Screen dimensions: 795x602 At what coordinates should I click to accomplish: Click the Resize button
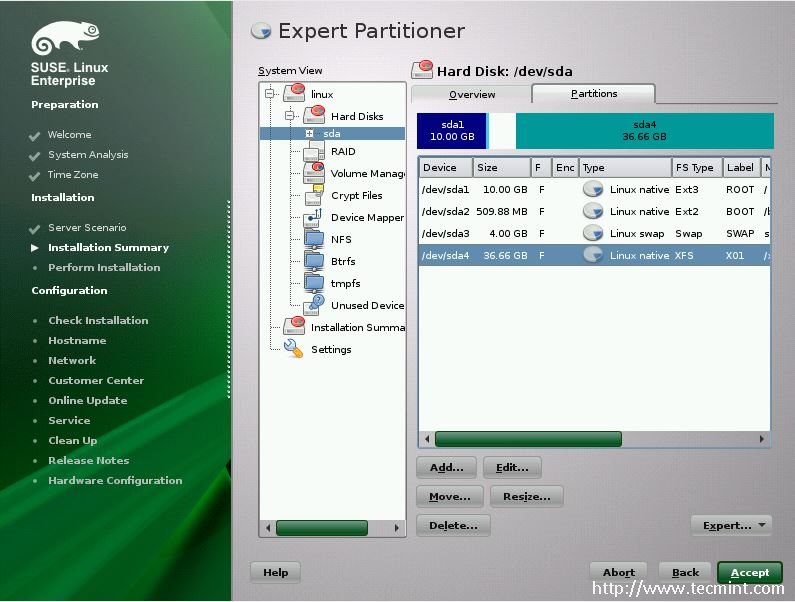[x=527, y=497]
